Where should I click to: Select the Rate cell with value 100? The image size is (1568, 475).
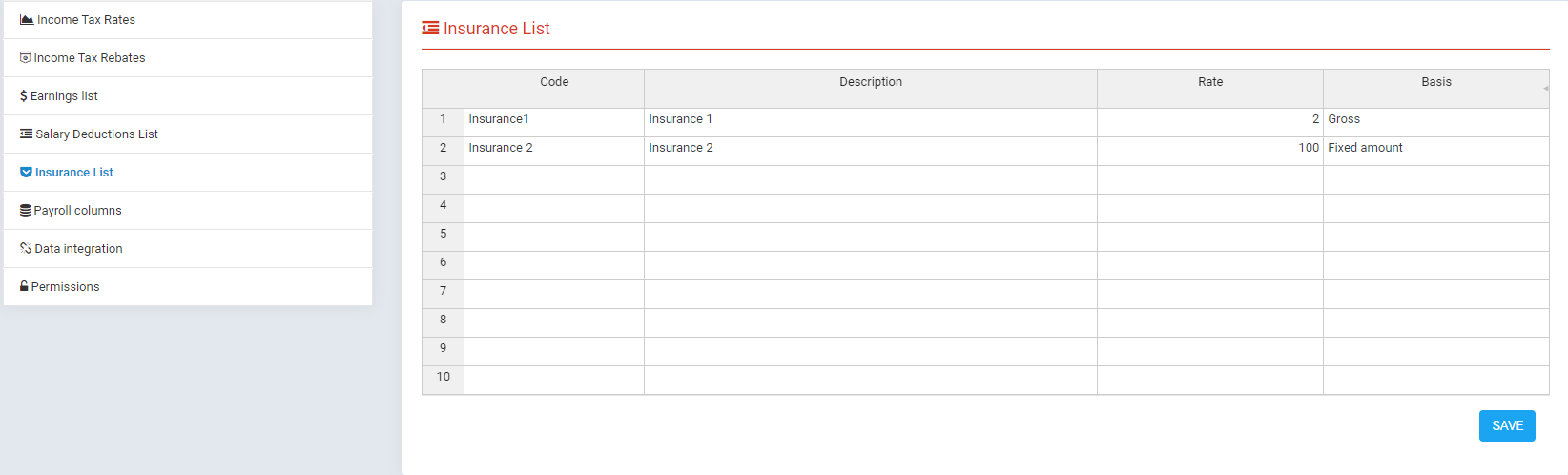tap(1209, 149)
